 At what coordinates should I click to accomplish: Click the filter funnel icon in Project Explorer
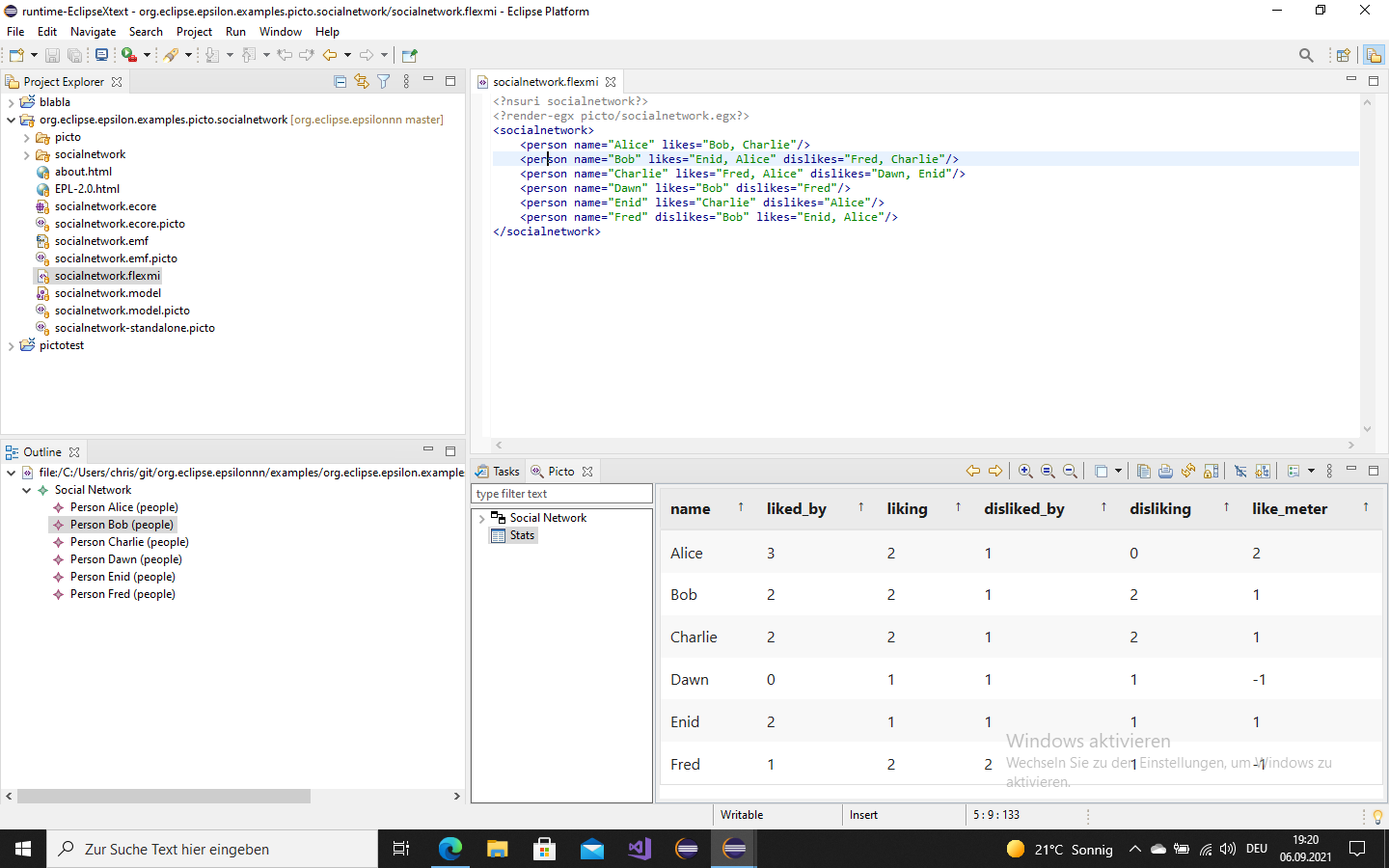[384, 82]
